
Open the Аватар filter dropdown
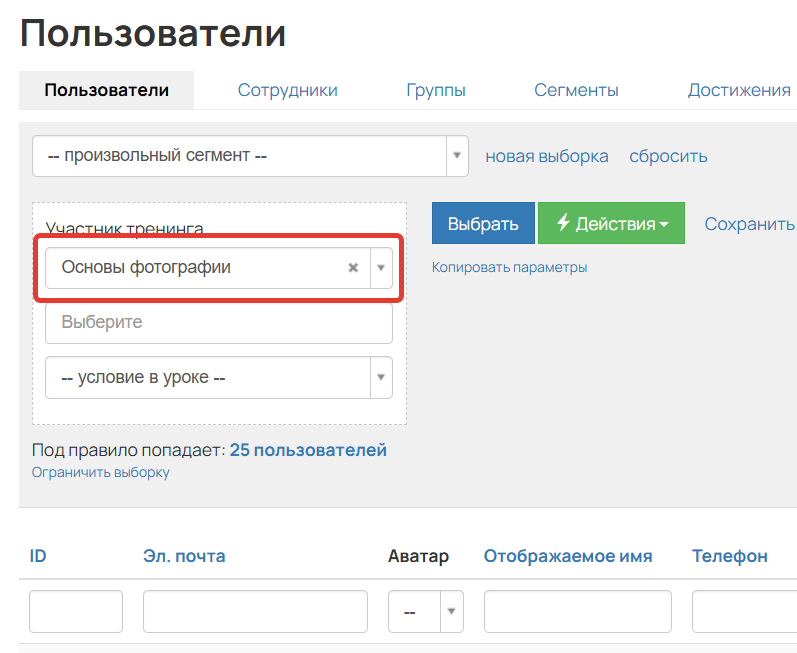(x=425, y=611)
